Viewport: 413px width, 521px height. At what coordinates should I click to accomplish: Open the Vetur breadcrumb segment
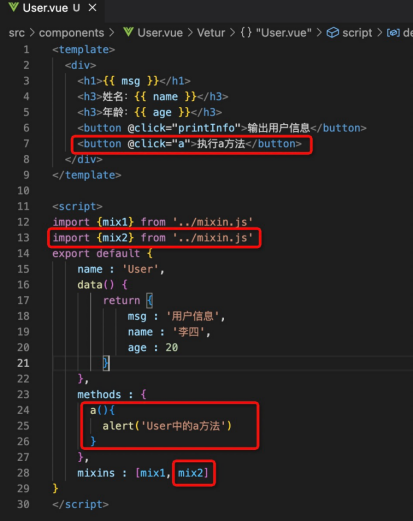coord(211,33)
